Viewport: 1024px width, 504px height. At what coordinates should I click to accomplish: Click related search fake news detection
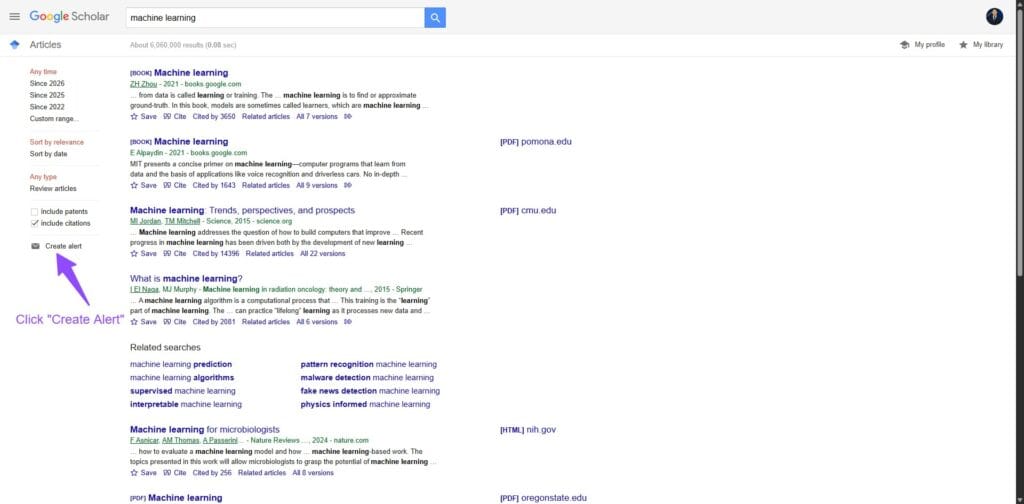[370, 391]
